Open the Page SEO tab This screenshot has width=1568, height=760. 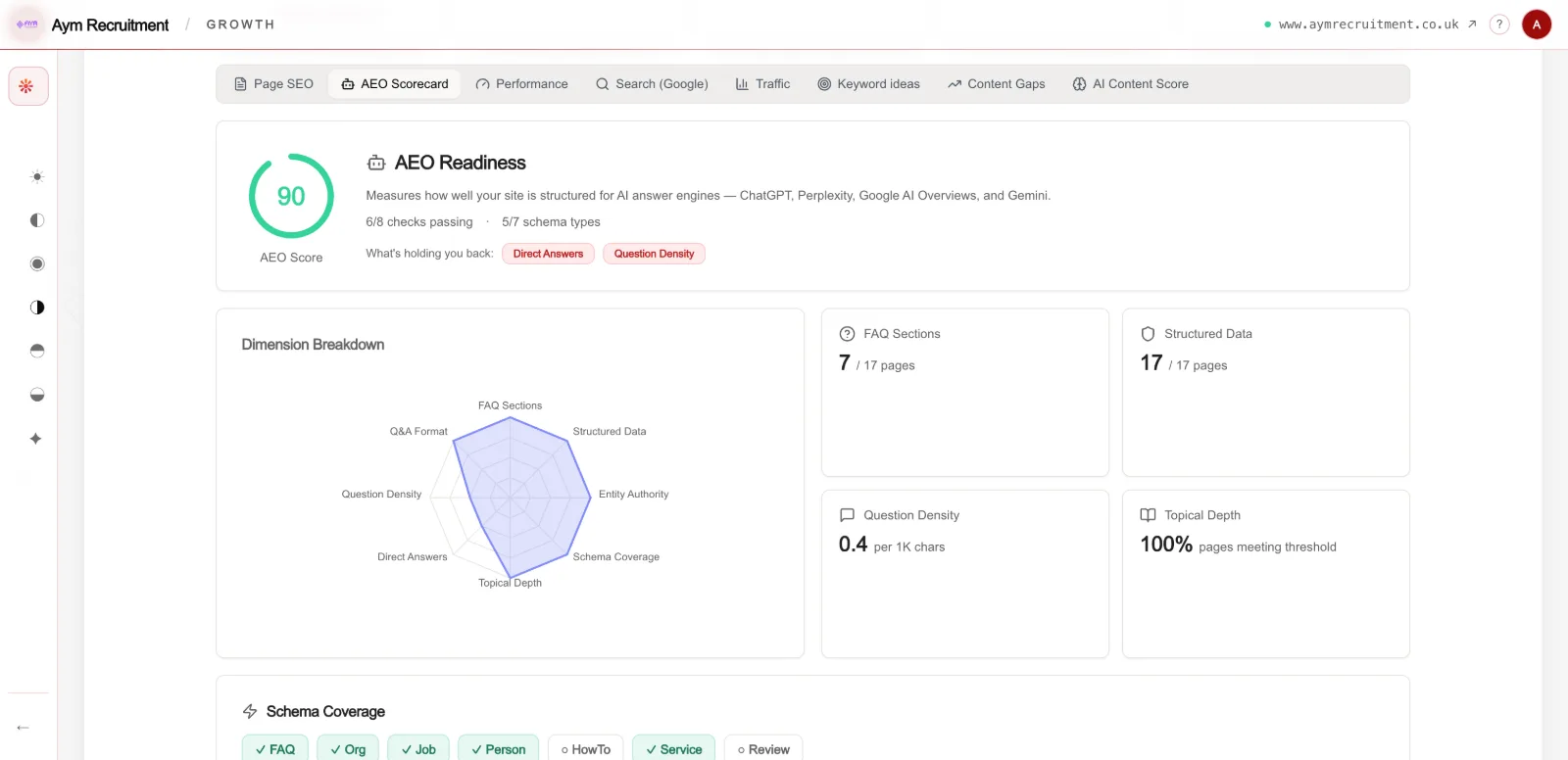coord(273,84)
